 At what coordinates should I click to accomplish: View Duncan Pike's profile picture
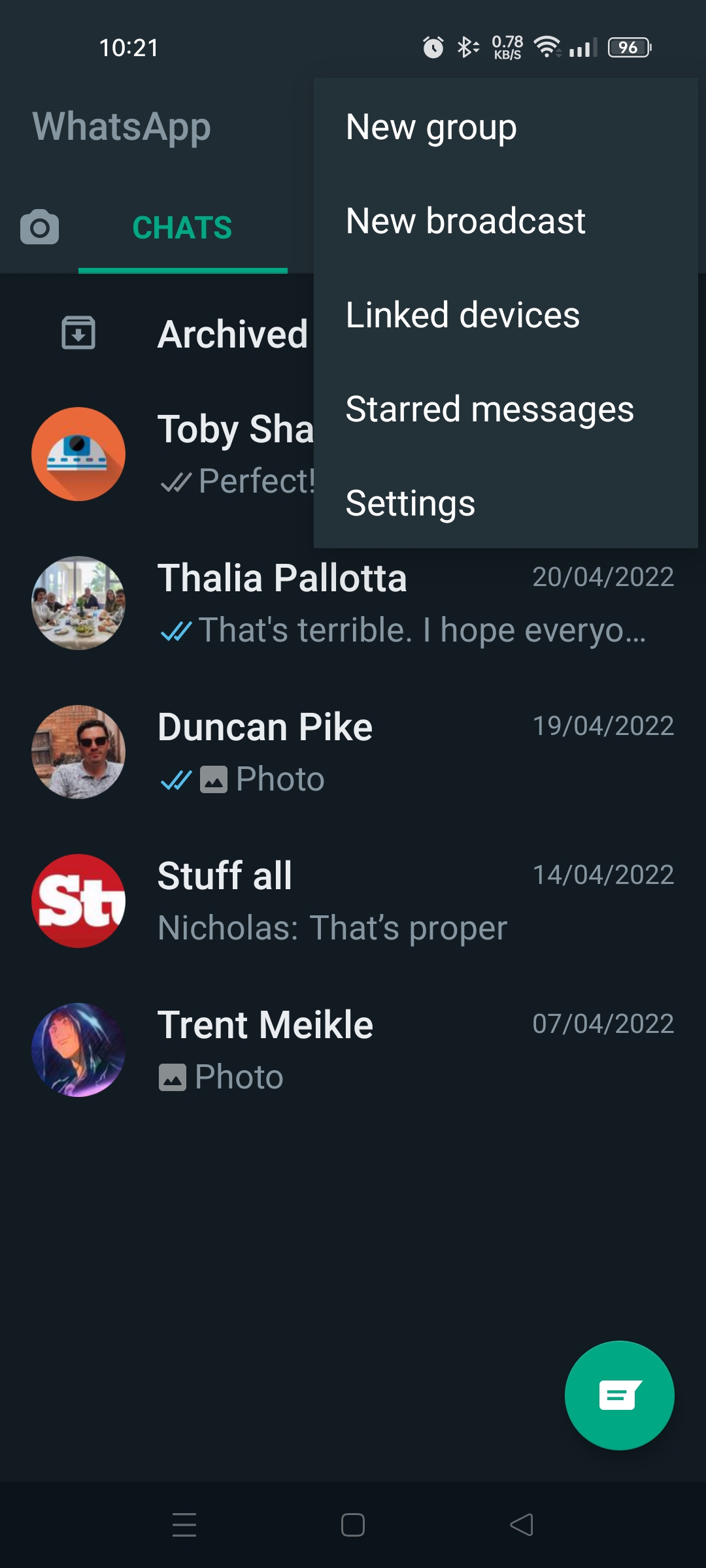point(78,752)
